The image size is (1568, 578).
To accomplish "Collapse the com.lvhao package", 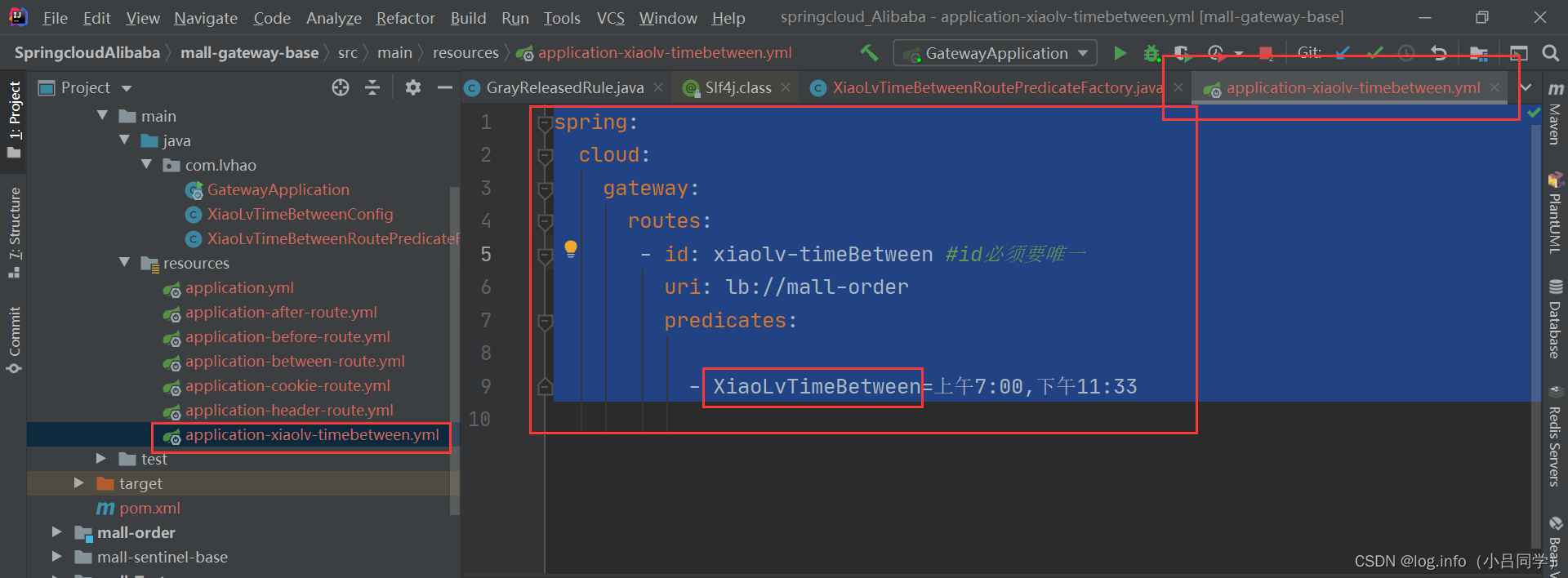I will pyautogui.click(x=147, y=165).
